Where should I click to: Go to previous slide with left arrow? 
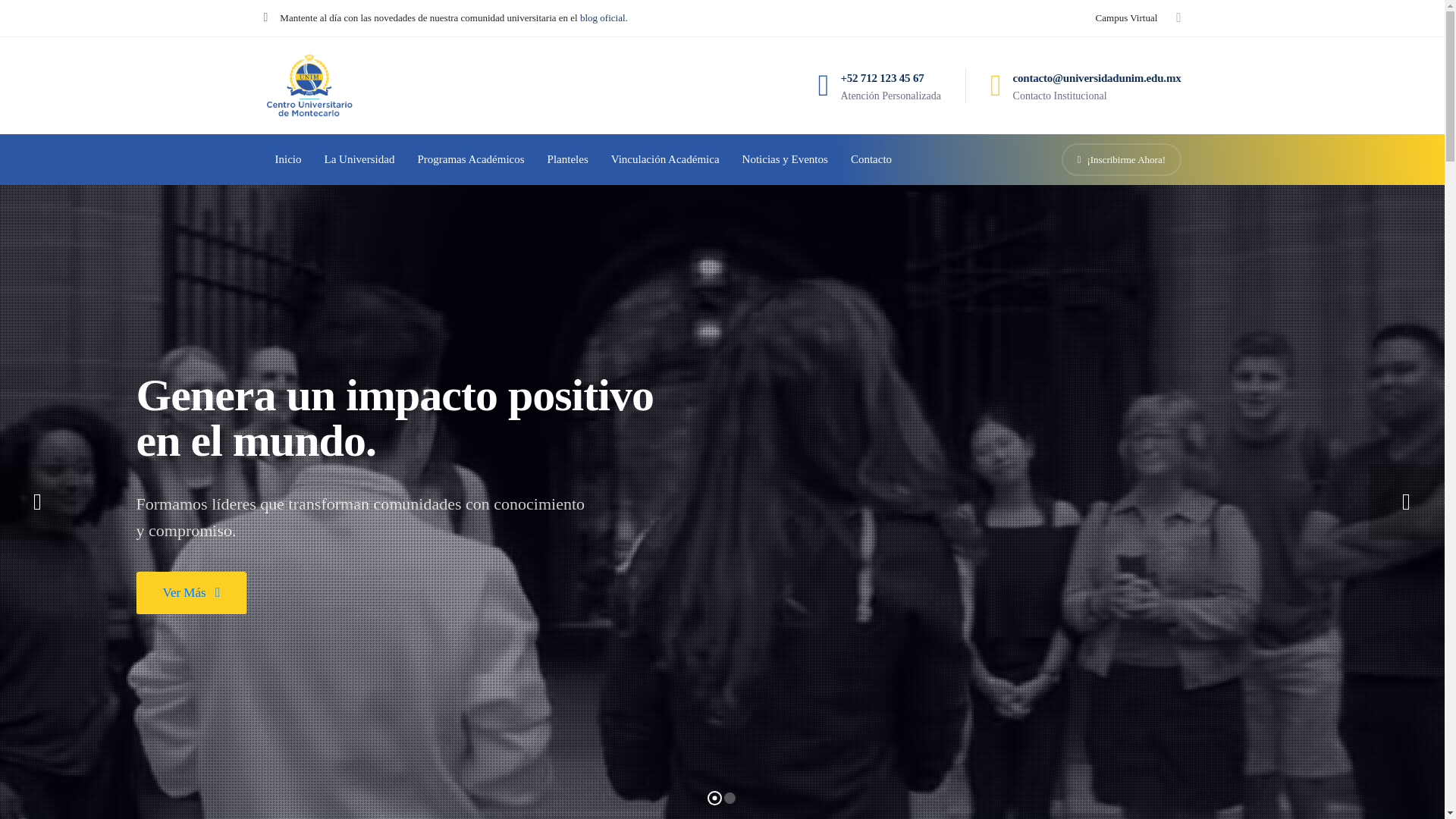point(37,502)
